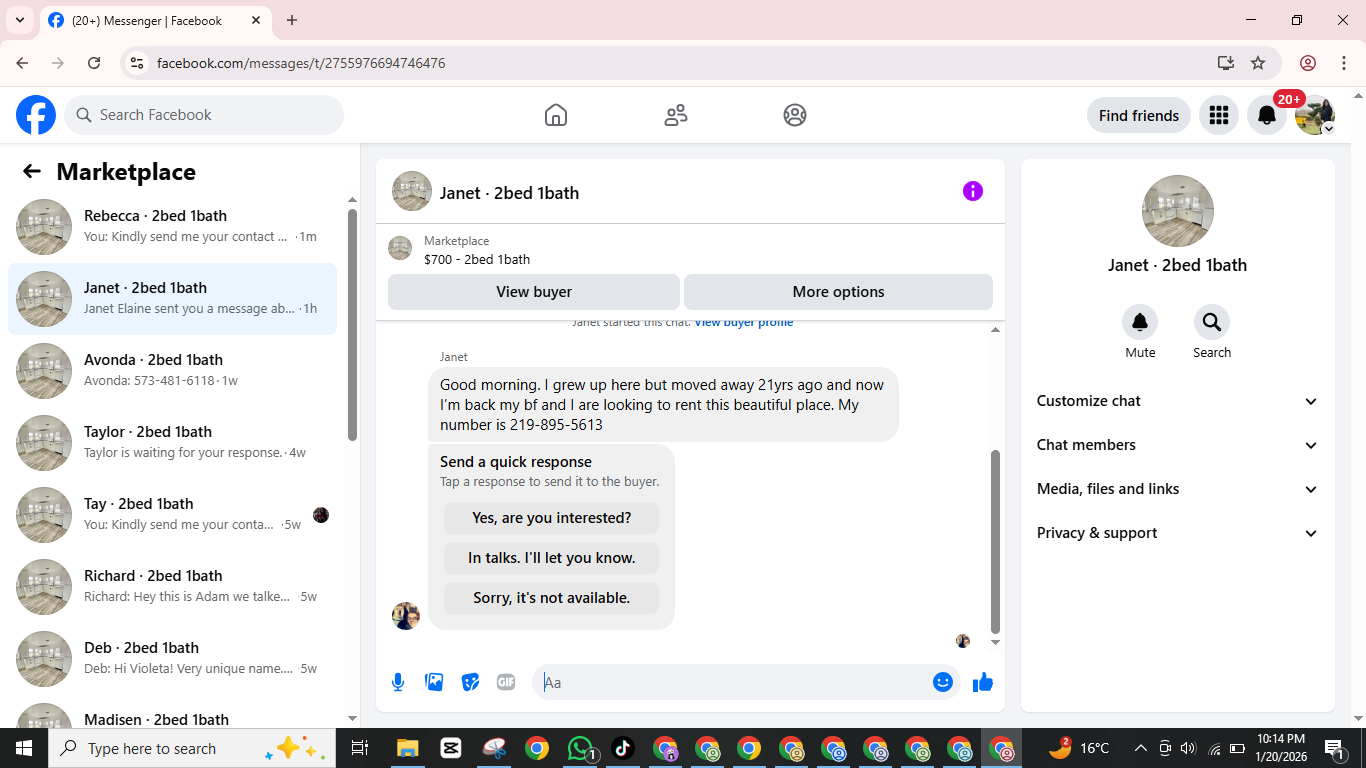Open the GIF picker icon
This screenshot has width=1366, height=768.
click(506, 682)
